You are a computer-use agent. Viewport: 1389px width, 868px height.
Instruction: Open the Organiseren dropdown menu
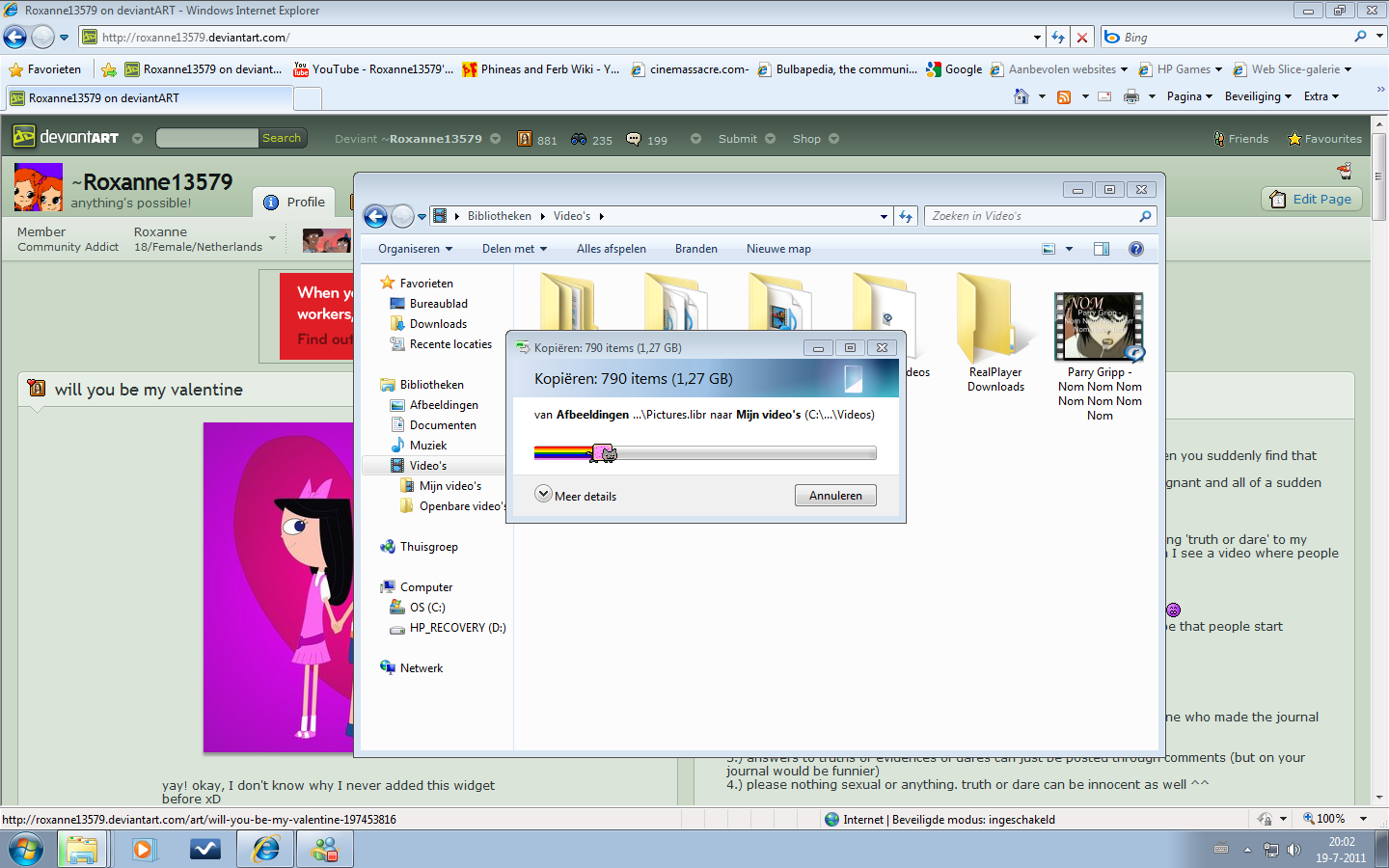click(x=415, y=249)
